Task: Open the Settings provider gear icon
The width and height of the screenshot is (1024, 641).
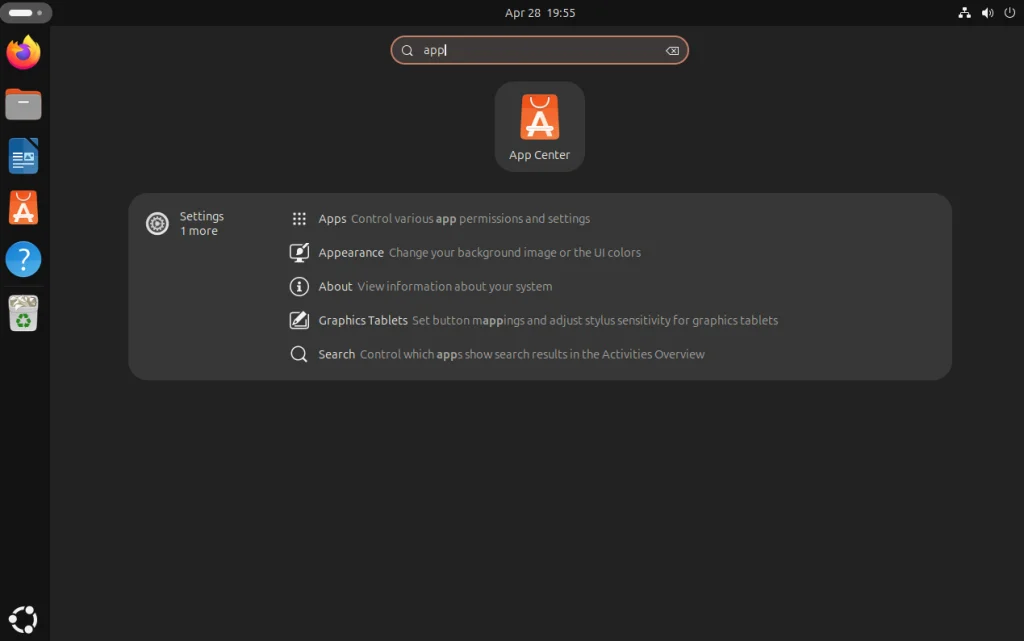Action: 157,224
